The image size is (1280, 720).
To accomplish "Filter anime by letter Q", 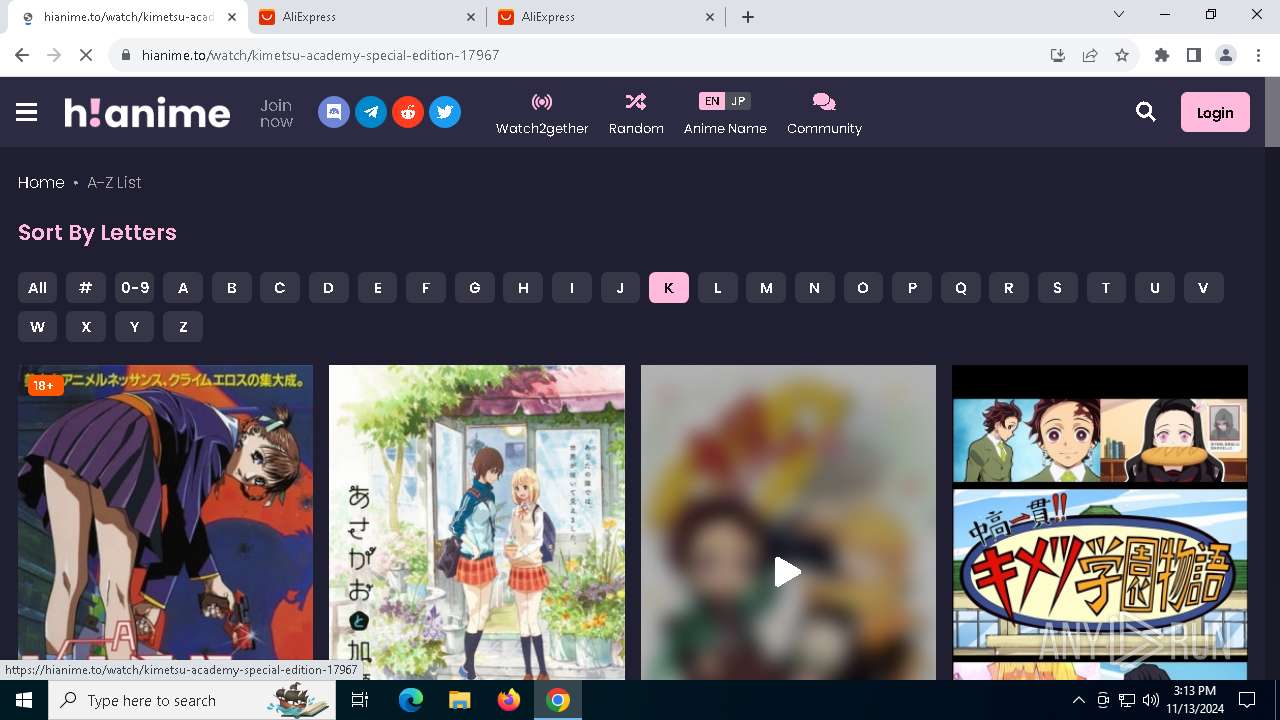I will (x=960, y=288).
